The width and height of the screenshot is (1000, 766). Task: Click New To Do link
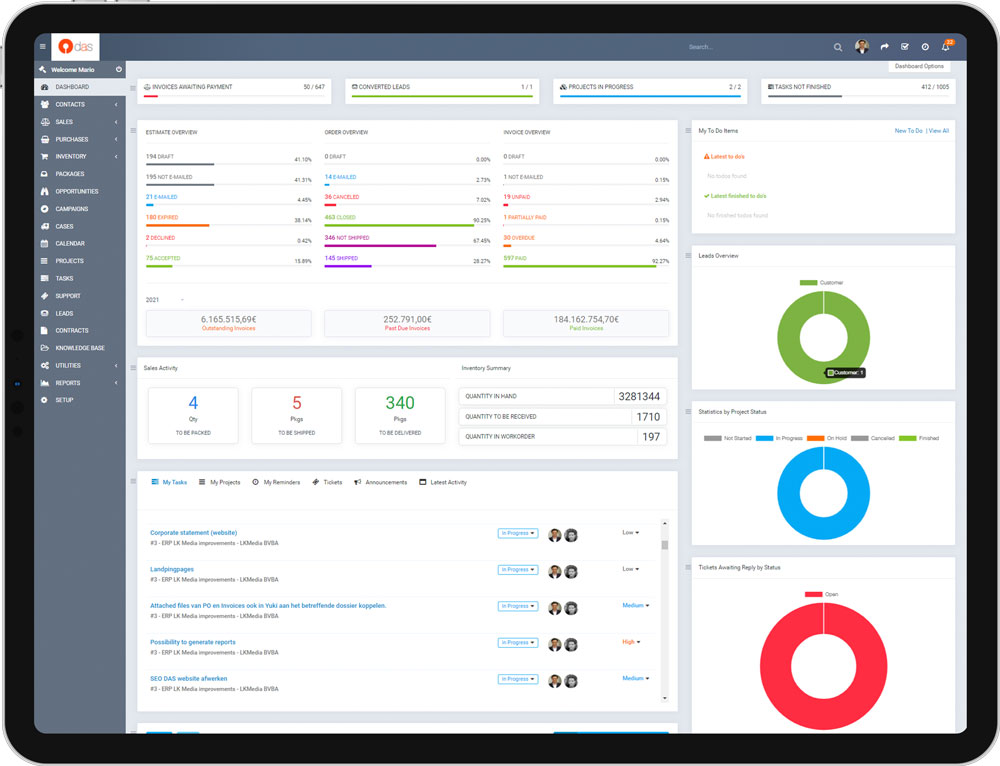[908, 131]
